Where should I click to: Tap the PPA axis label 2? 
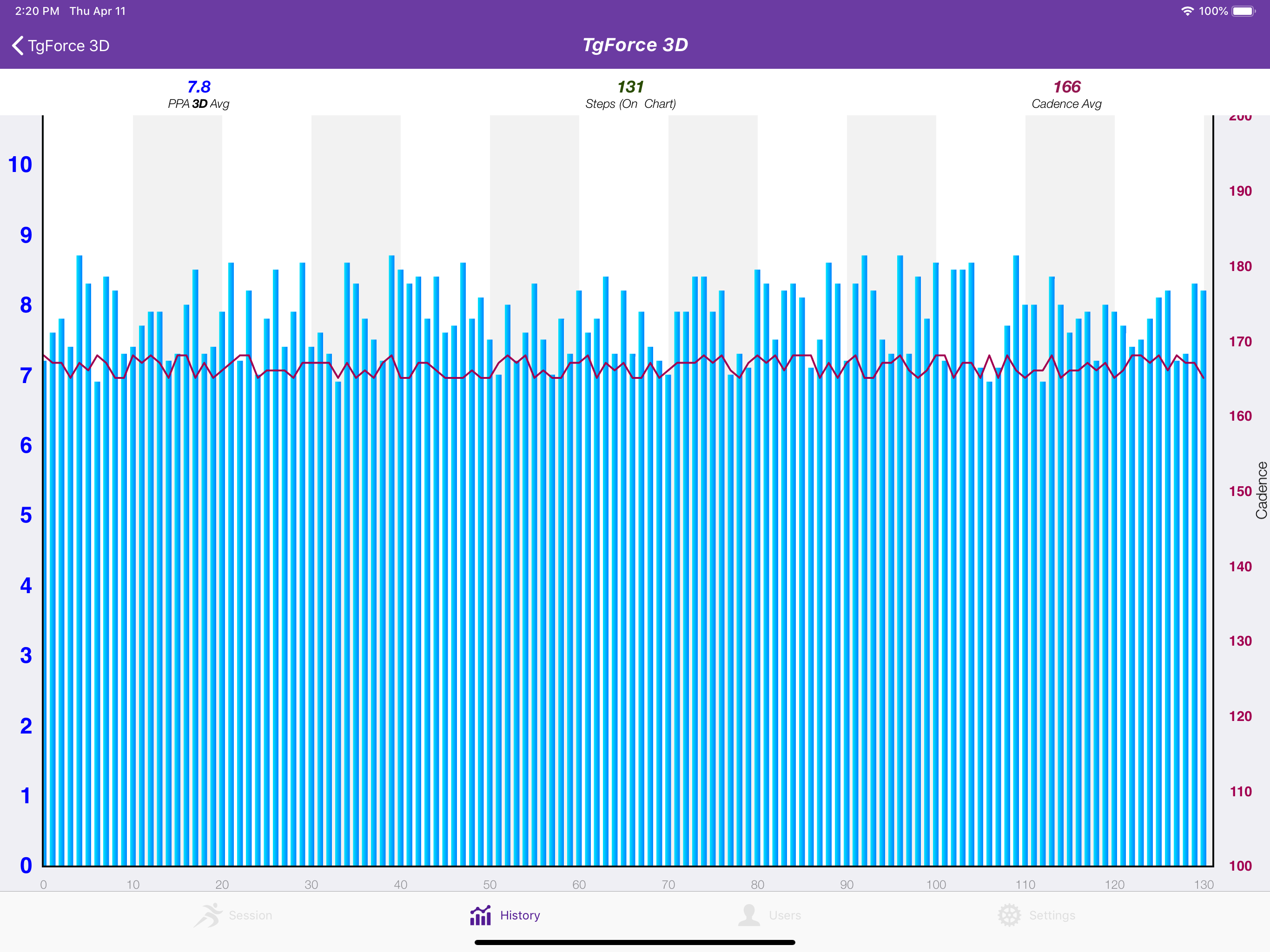coord(26,726)
